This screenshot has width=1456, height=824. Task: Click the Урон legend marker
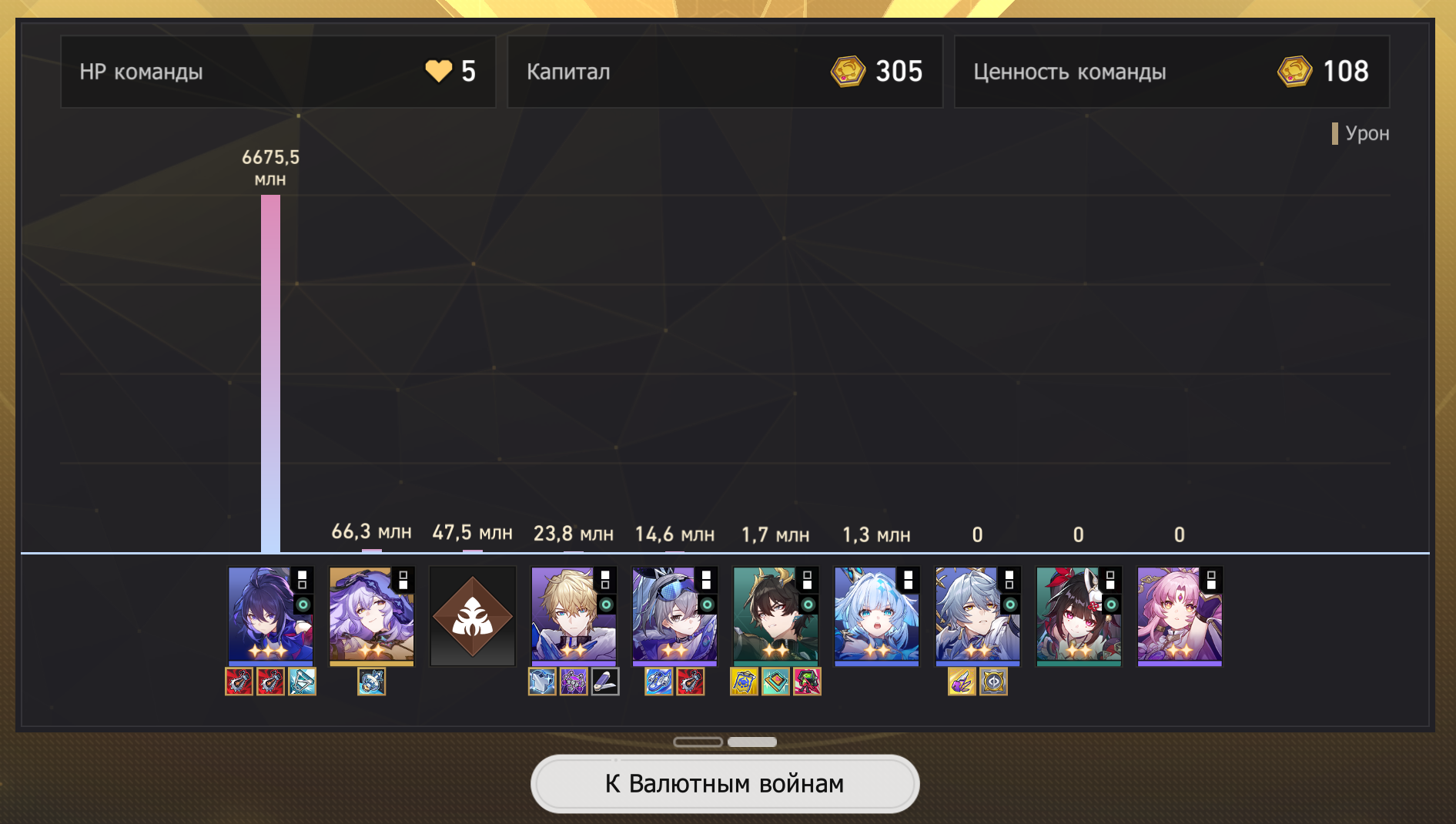[x=1335, y=133]
